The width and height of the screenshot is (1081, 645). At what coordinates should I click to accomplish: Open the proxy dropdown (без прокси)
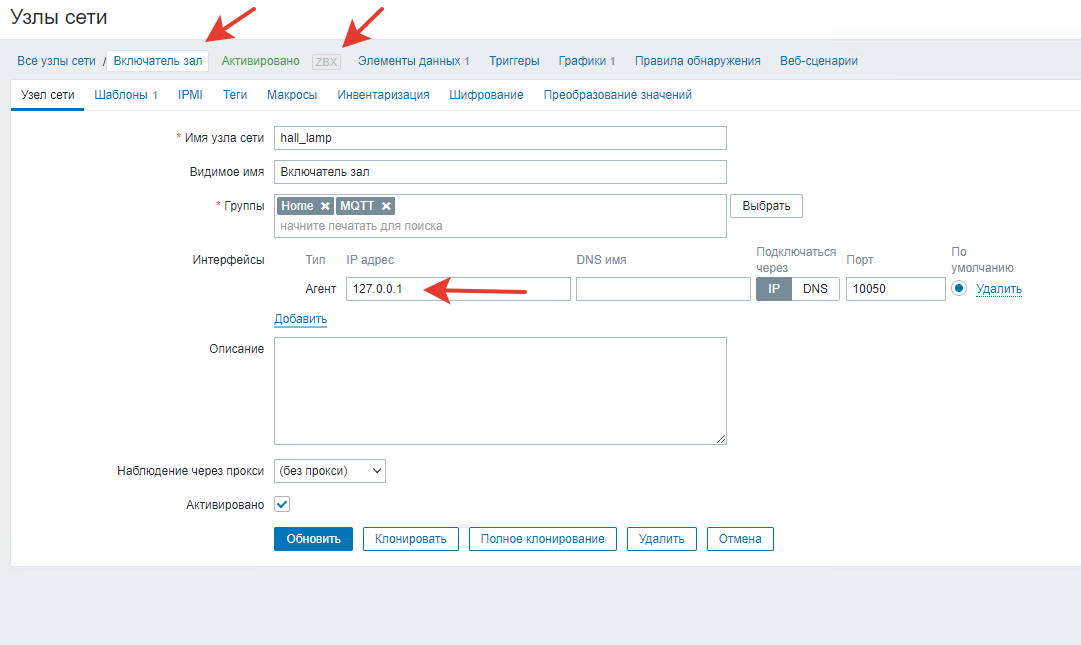pyautogui.click(x=330, y=471)
